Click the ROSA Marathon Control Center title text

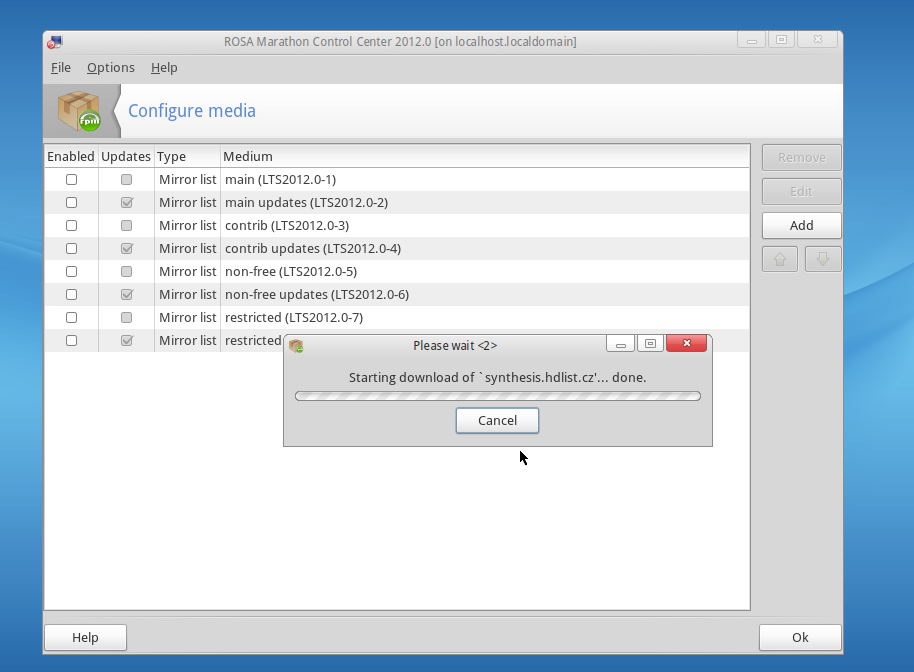[400, 42]
